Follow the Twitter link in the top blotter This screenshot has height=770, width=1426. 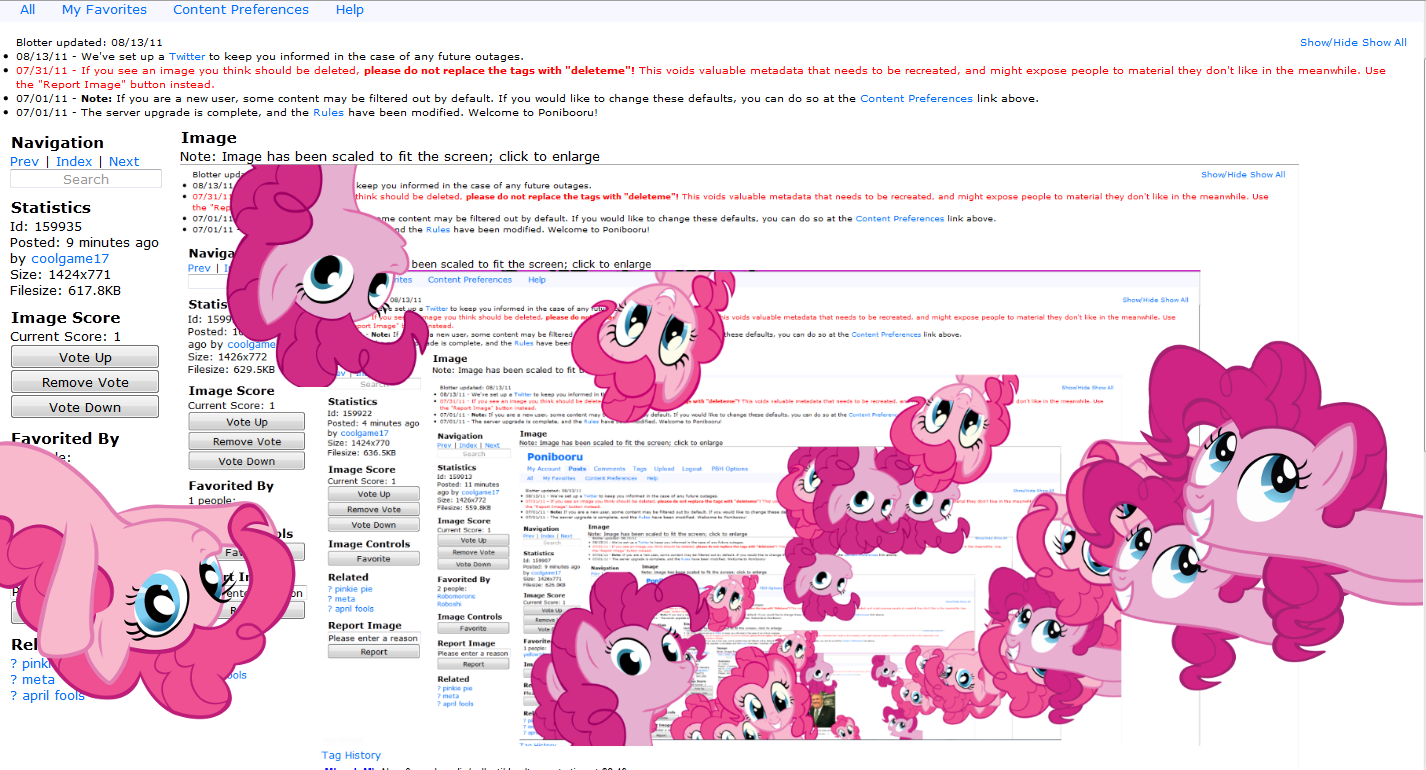coord(187,57)
